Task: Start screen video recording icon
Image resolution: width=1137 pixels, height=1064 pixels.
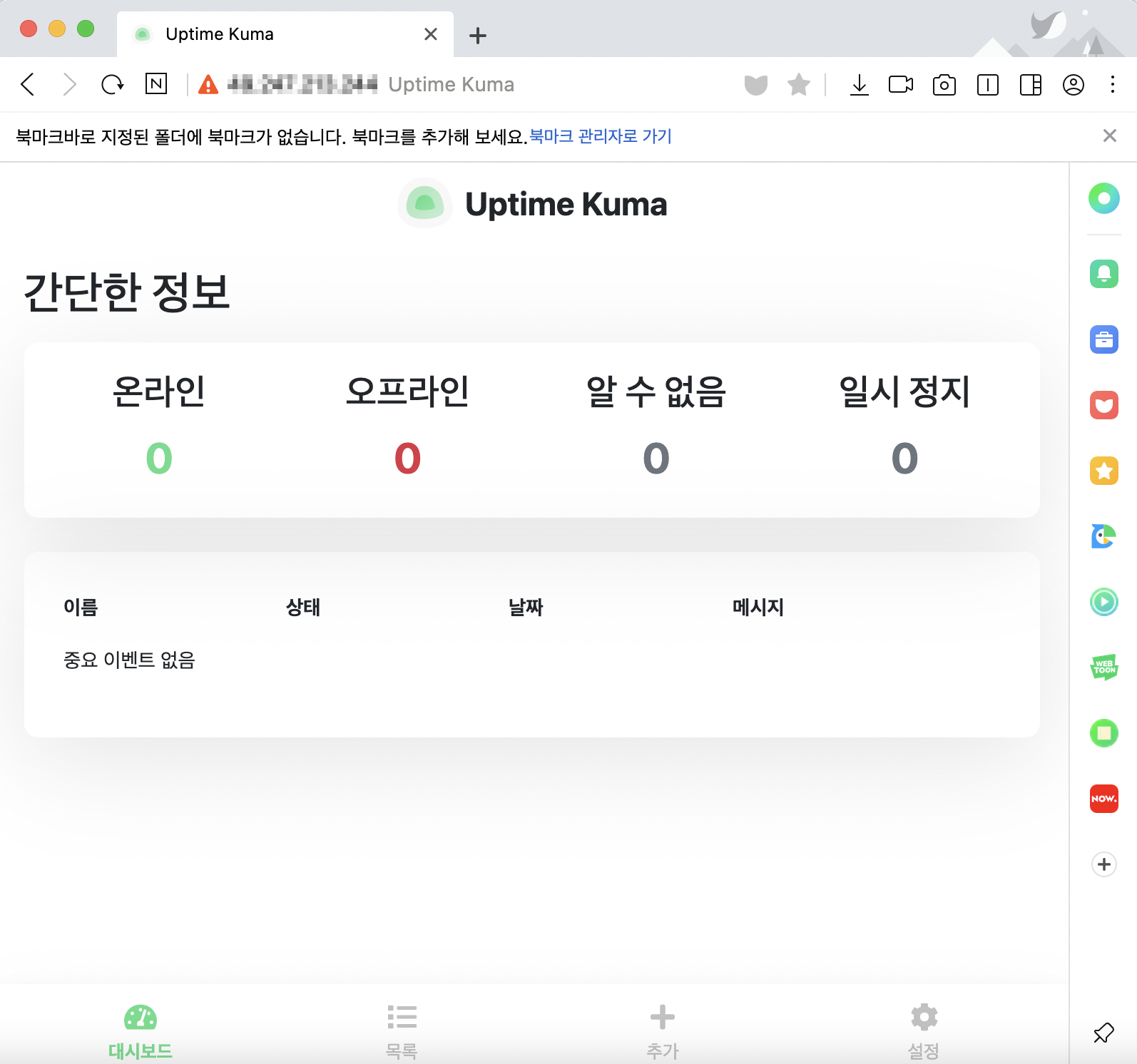Action: click(x=901, y=84)
